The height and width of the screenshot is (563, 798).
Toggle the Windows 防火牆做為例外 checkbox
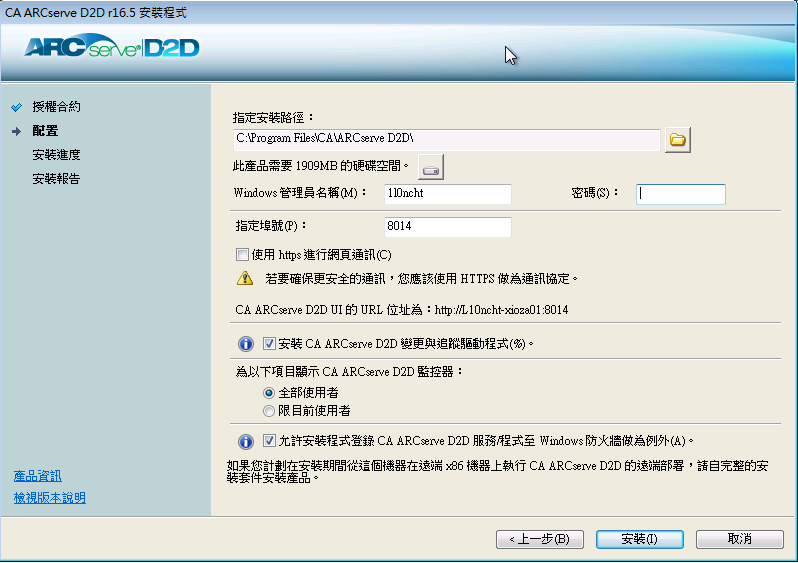tap(269, 441)
